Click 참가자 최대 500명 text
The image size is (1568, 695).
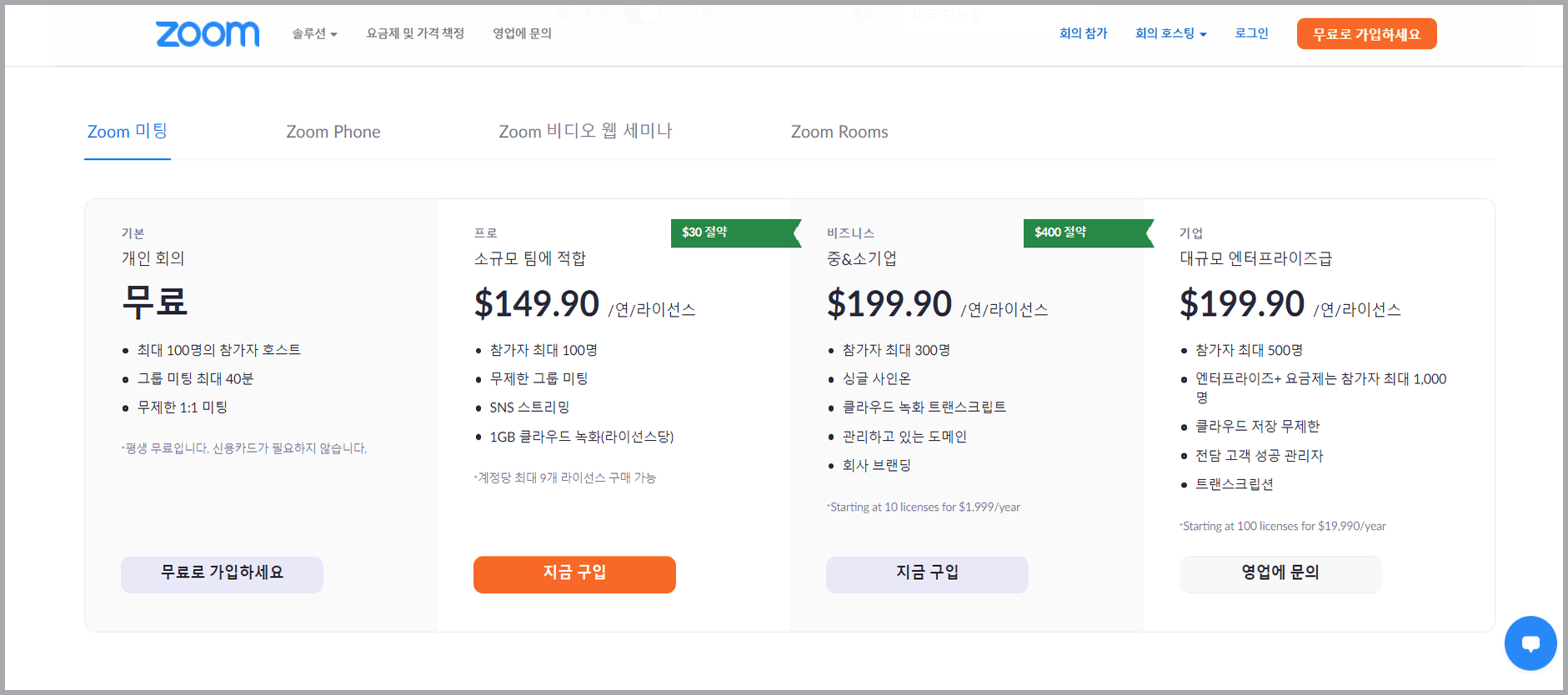pos(1250,350)
